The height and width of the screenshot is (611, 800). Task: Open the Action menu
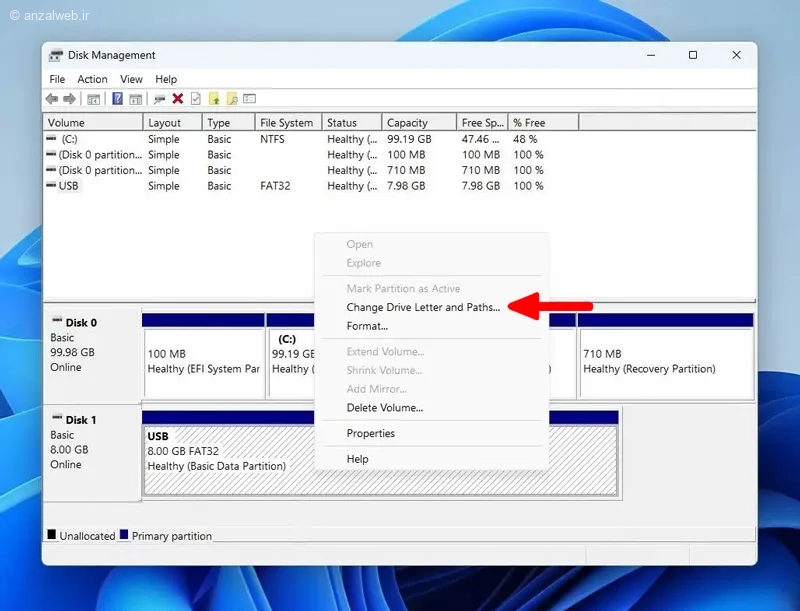pos(92,79)
